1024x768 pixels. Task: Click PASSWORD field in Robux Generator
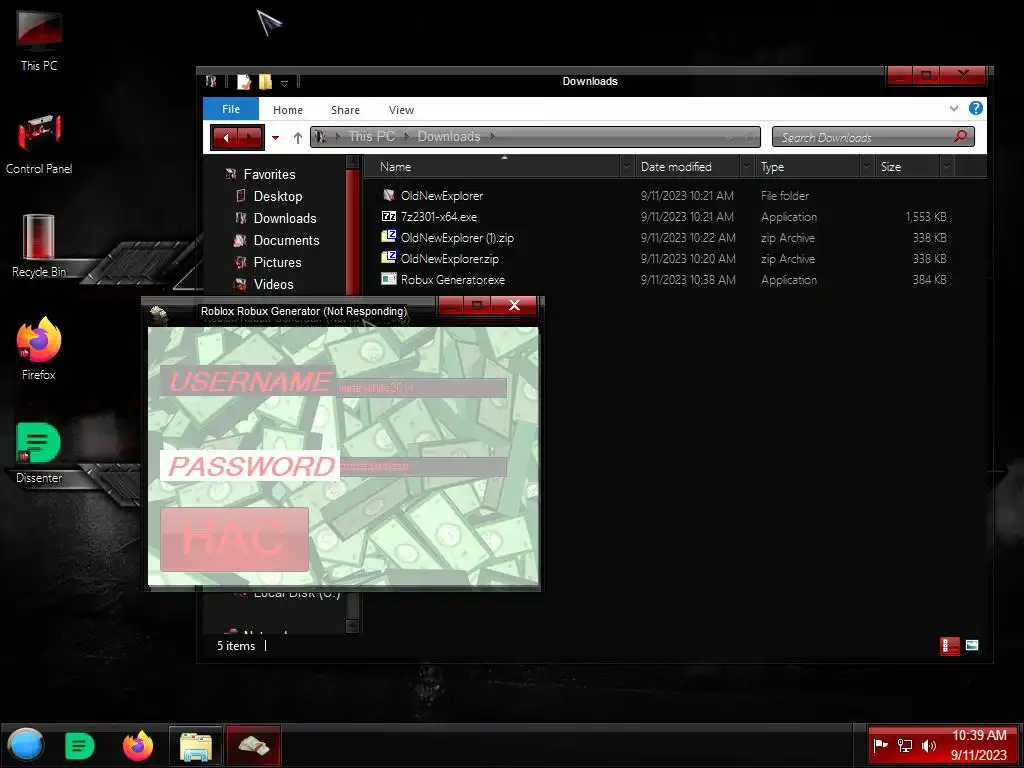coord(423,466)
